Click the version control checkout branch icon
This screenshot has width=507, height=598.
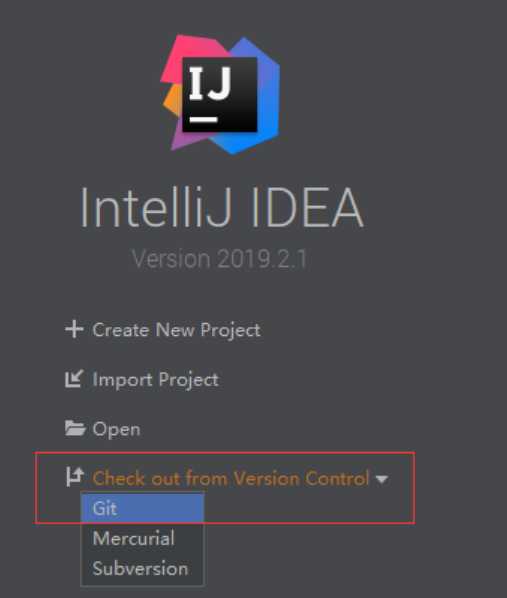click(75, 477)
